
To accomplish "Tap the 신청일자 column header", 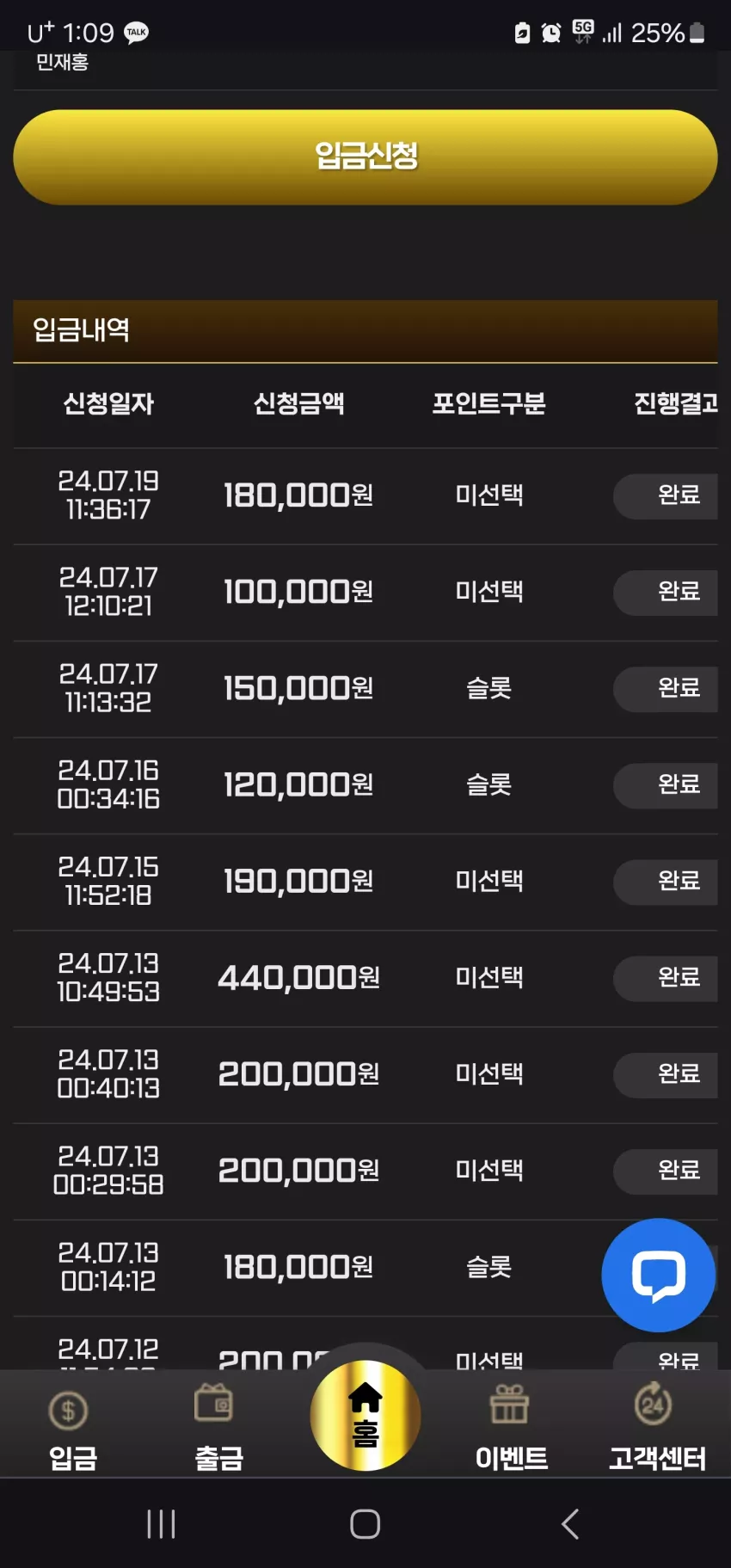I will click(x=108, y=403).
